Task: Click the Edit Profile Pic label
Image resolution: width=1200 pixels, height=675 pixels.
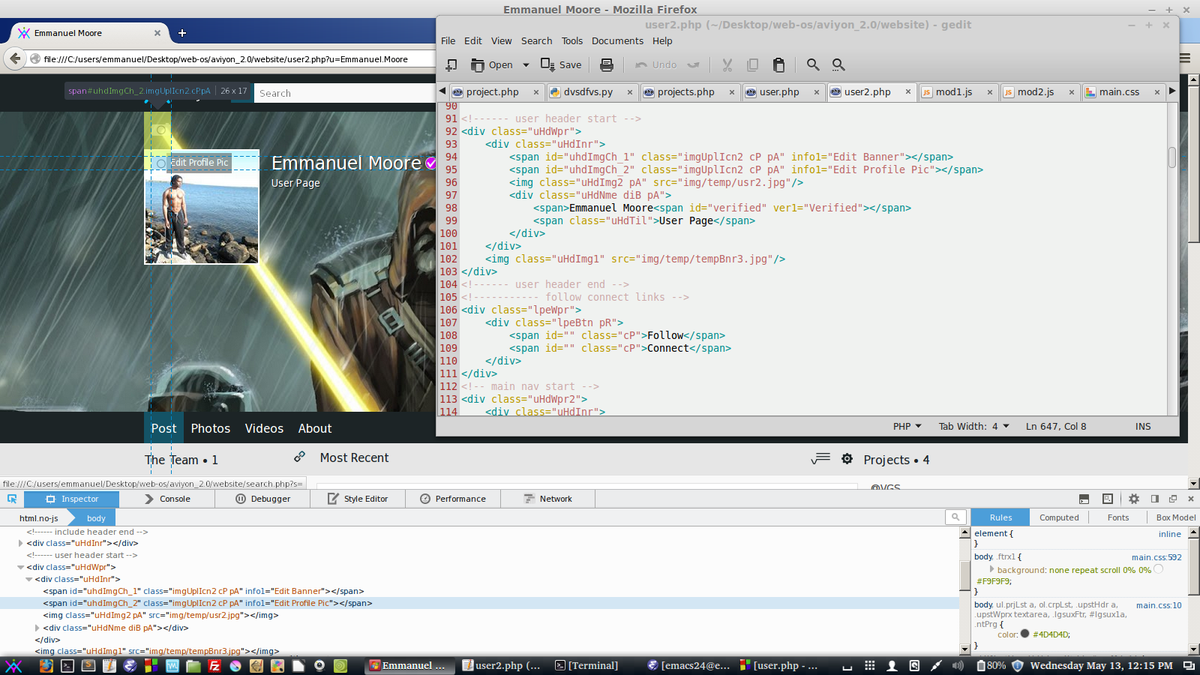Action: click(x=199, y=162)
